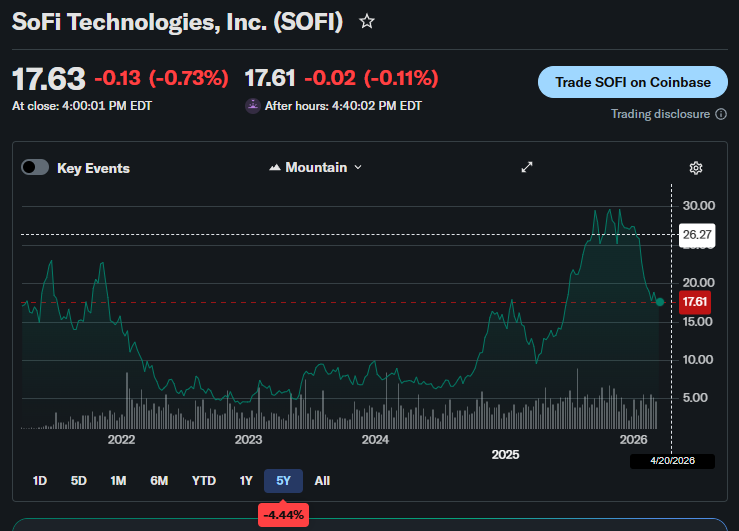Click the 17.61 price label on axis
This screenshot has width=739, height=531.
click(695, 302)
